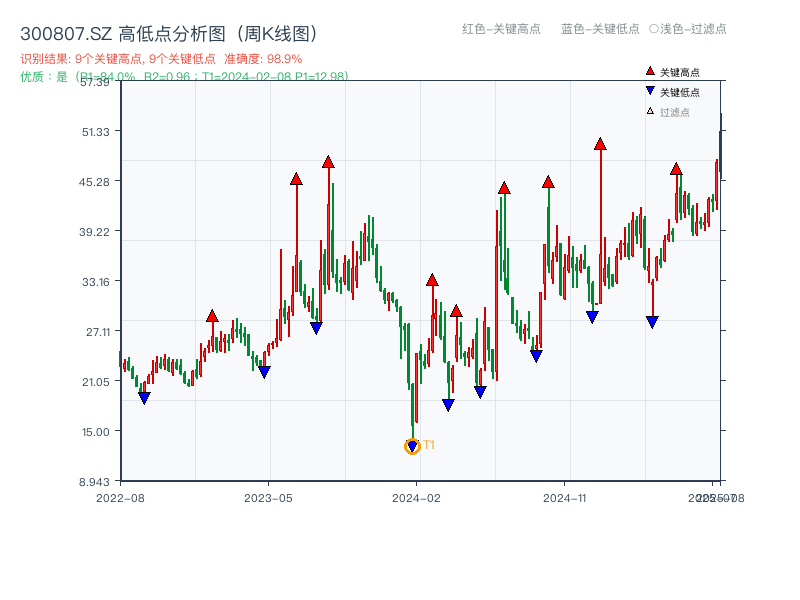This screenshot has width=800, height=600.
Task: Click the earliest red high marker near 27.11 level
Action: pos(212,316)
